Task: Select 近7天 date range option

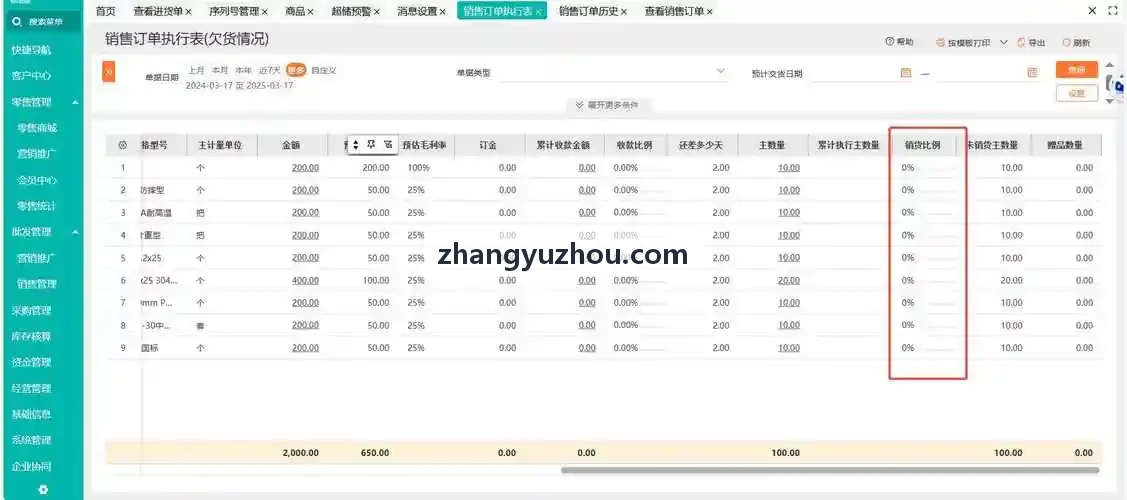Action: (270, 70)
